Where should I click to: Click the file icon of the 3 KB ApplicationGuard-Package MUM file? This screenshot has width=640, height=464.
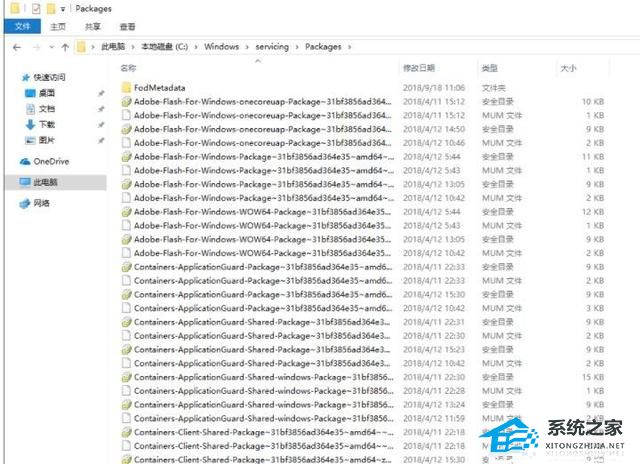pos(127,308)
